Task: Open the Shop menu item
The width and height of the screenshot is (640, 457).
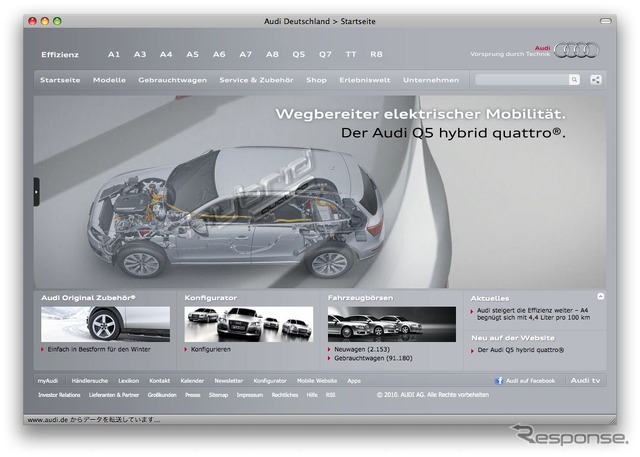Action: (316, 80)
